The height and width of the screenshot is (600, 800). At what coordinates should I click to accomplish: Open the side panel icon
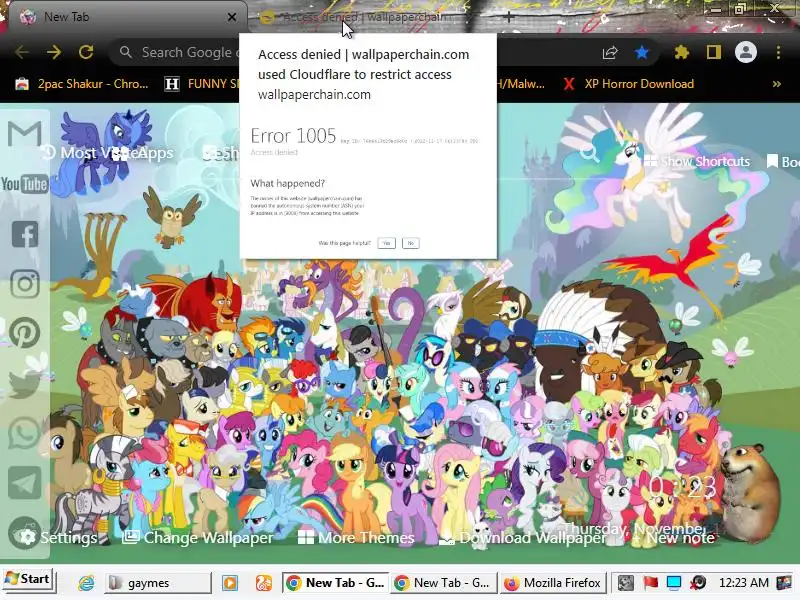713,52
